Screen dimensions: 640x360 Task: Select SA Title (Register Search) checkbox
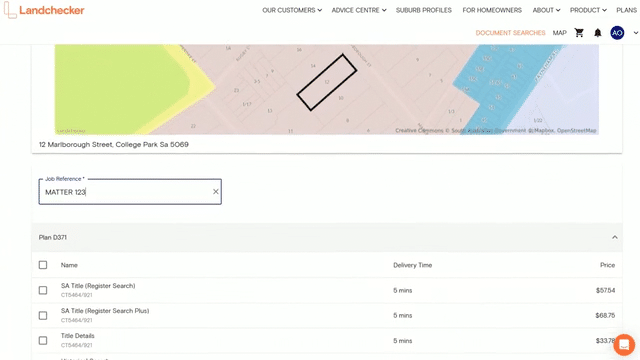(43, 290)
